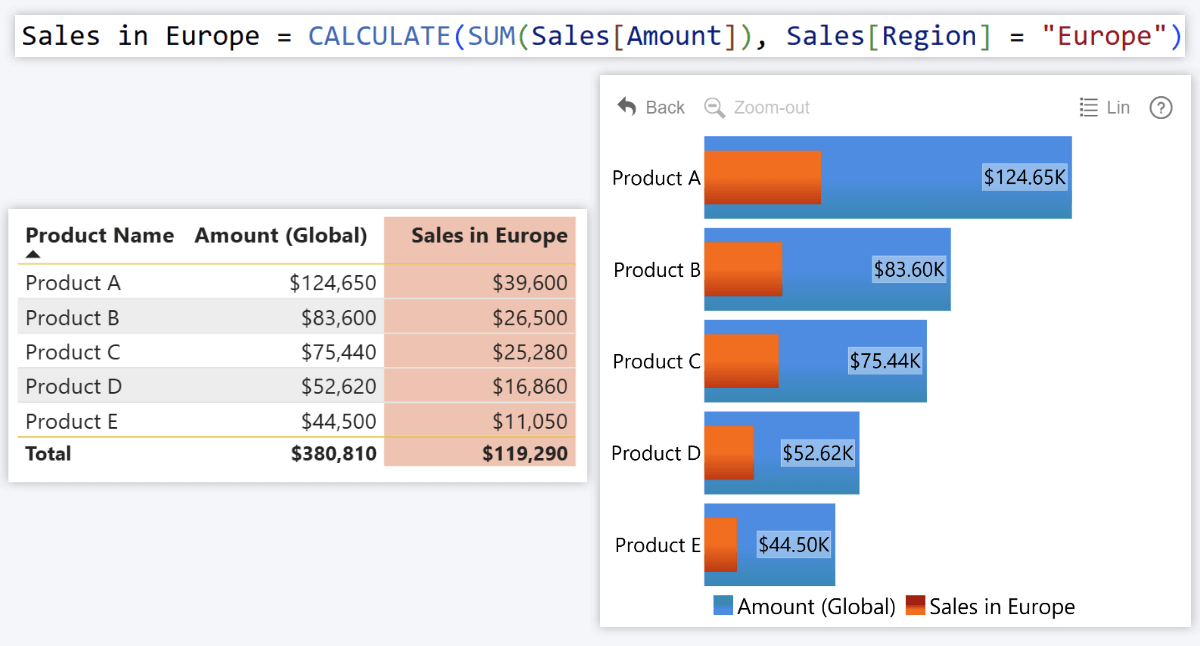Select the Product A table row name
This screenshot has width=1200, height=646.
pos(73,283)
